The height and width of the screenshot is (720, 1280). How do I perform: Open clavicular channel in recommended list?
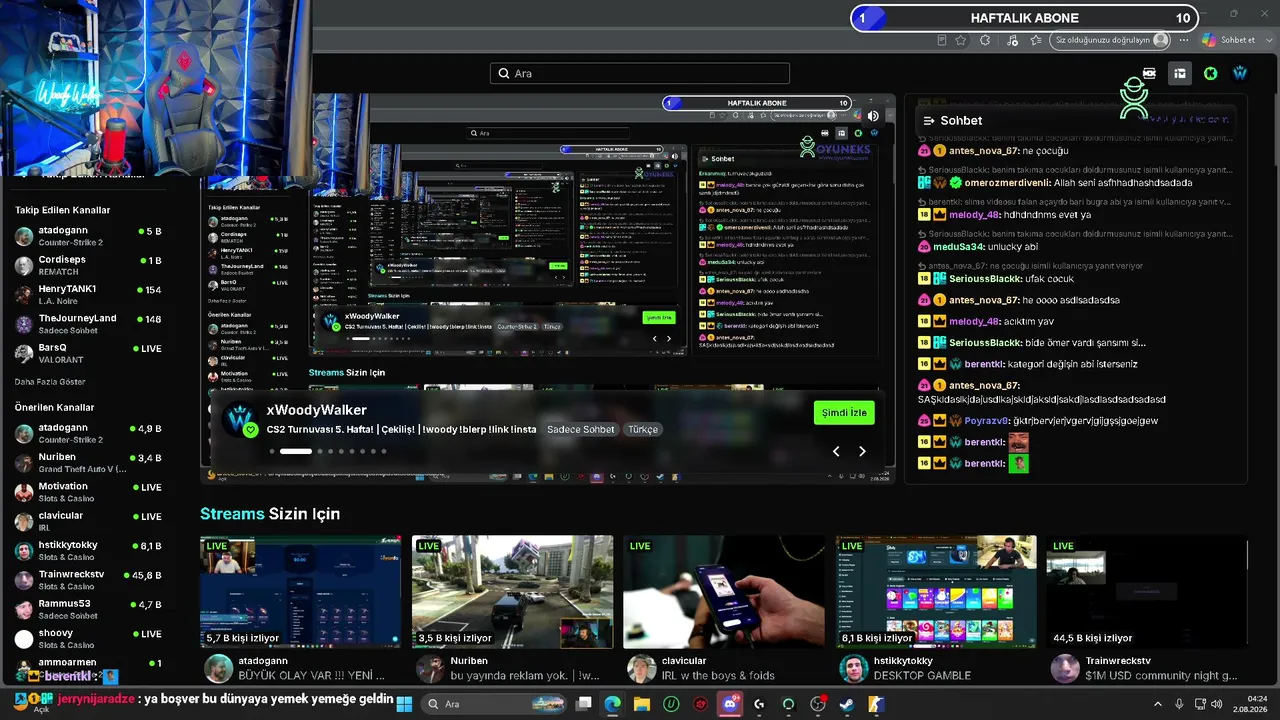coord(88,521)
